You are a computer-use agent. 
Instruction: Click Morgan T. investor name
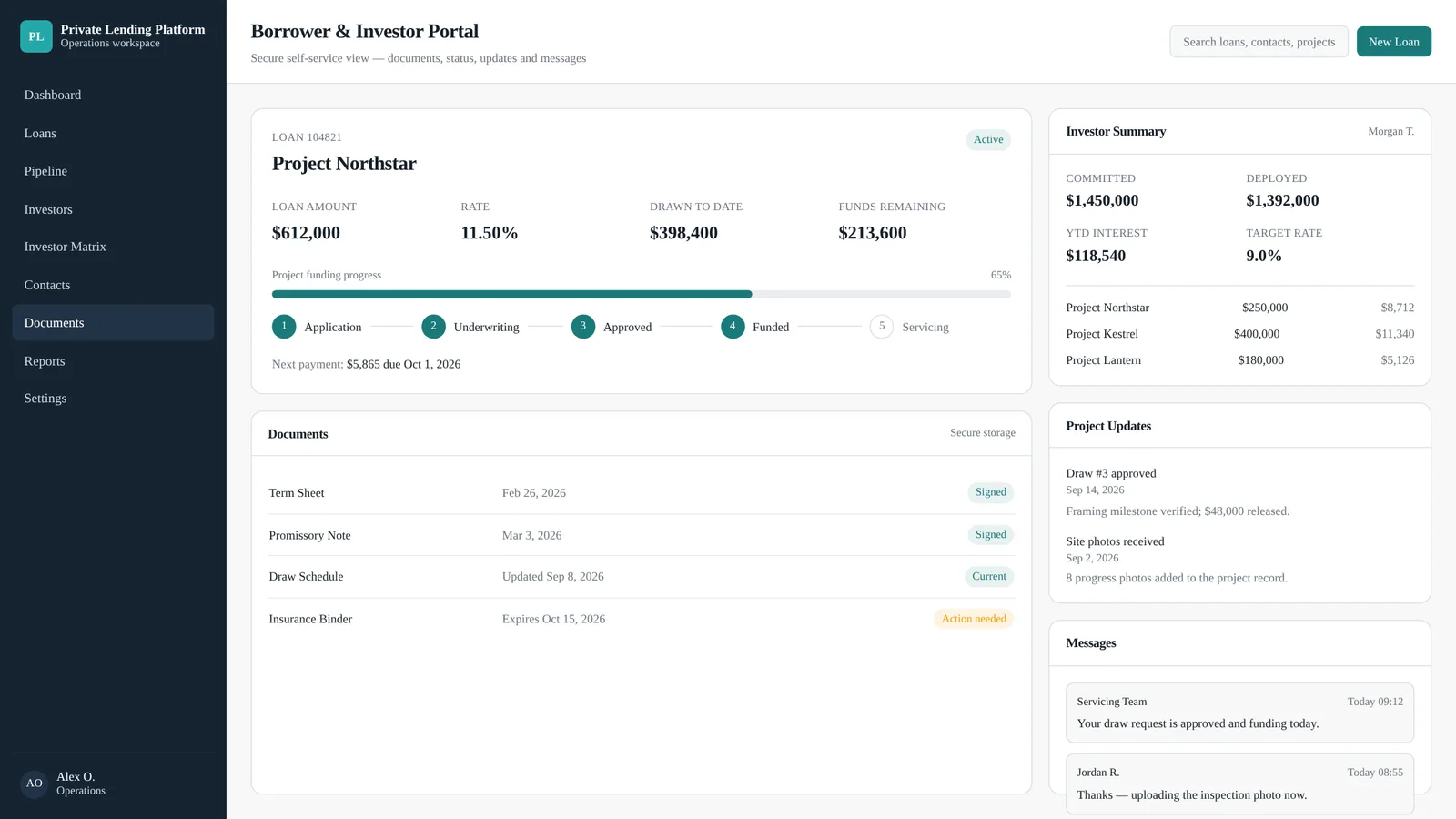(x=1390, y=132)
